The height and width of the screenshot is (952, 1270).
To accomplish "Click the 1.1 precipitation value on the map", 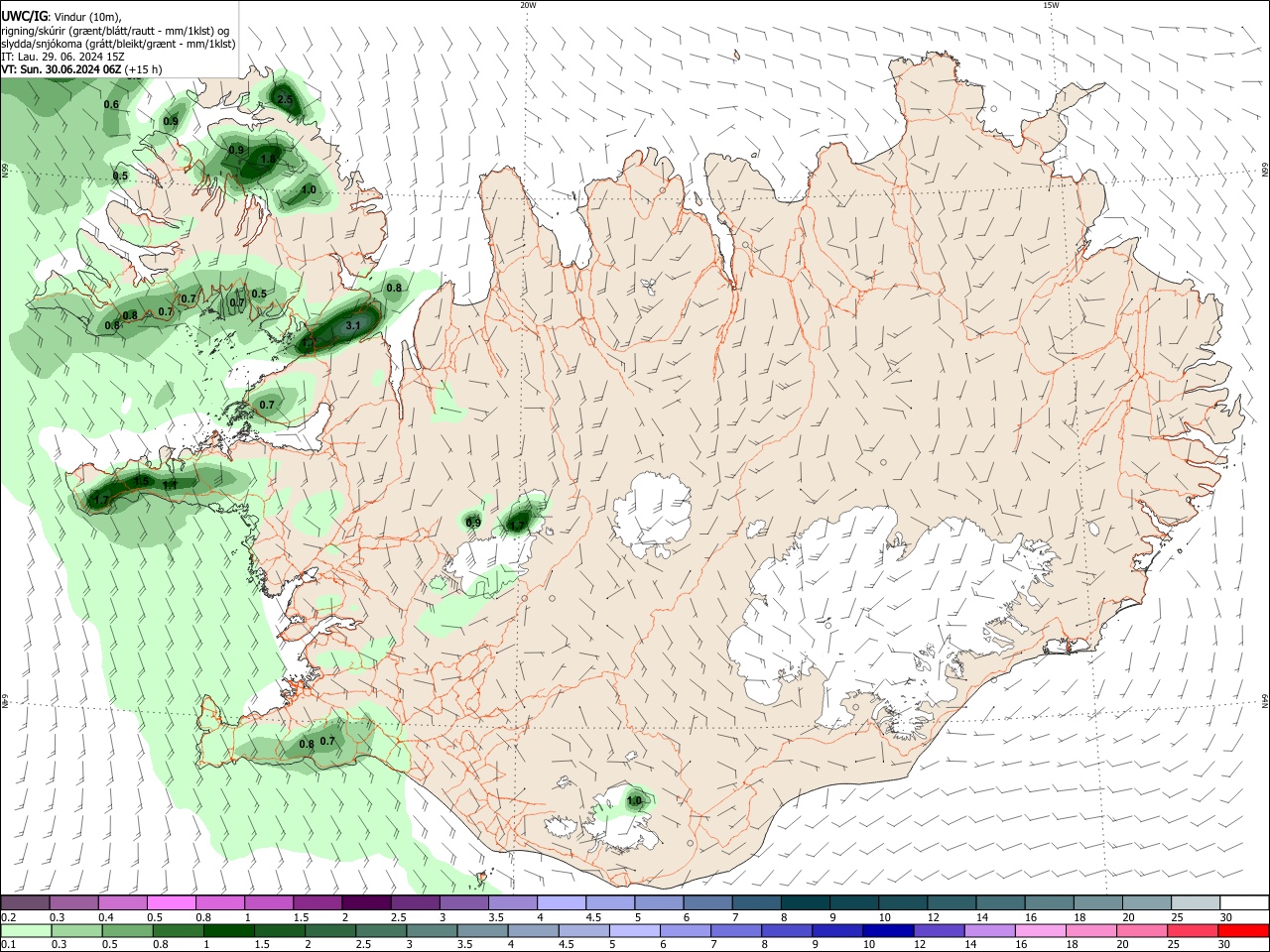I will click(x=170, y=485).
